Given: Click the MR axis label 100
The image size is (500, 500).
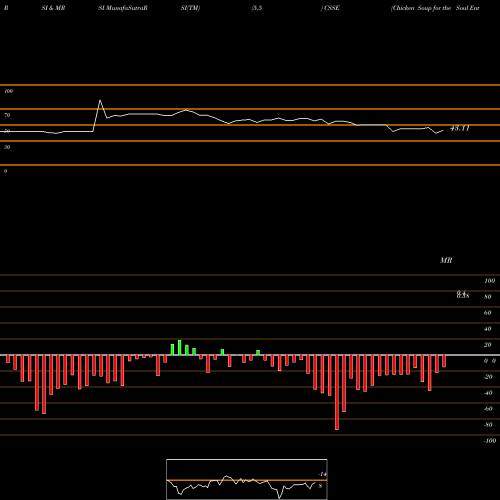Looking at the screenshot, I should point(489,281).
